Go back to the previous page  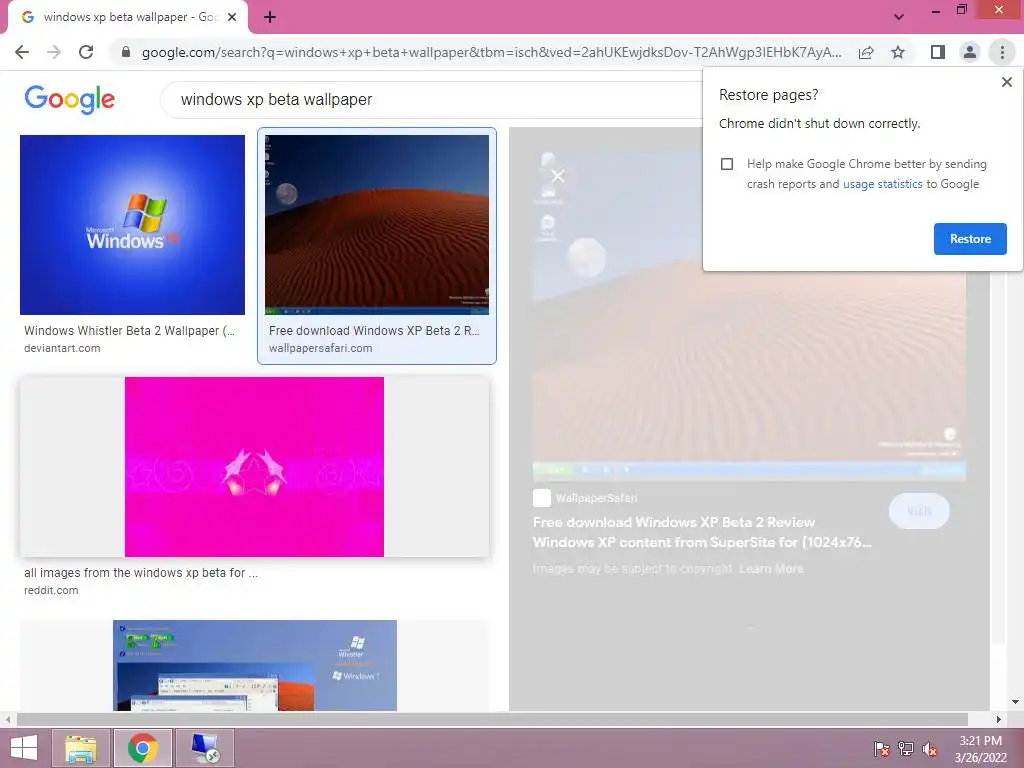[x=22, y=52]
